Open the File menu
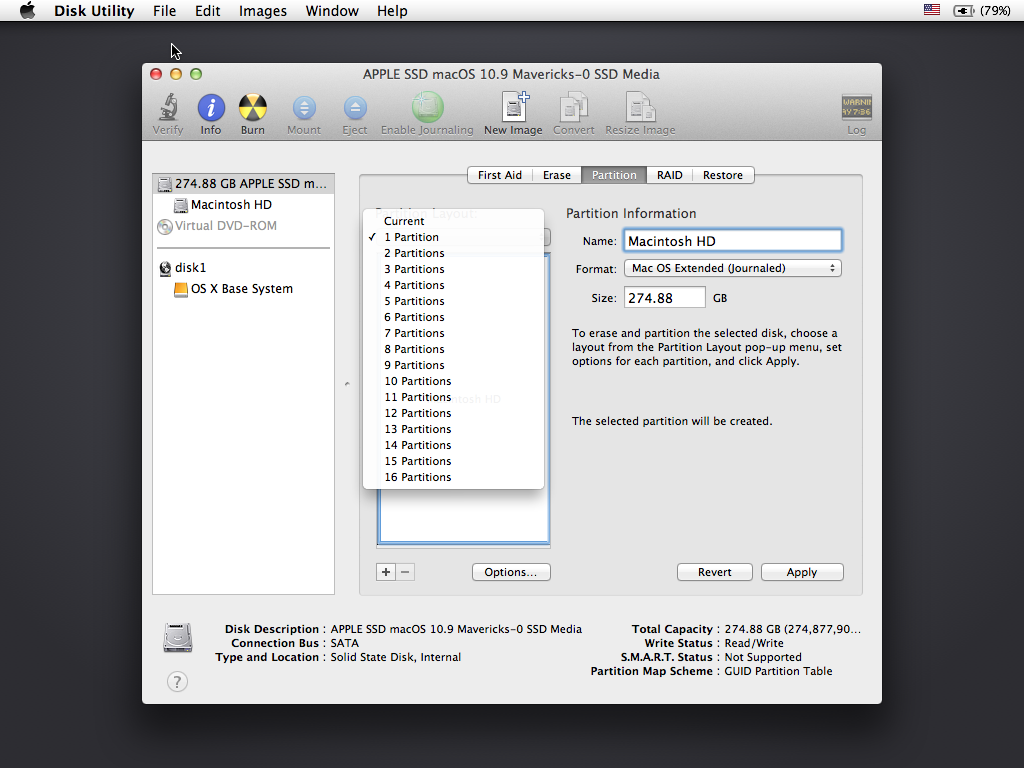The width and height of the screenshot is (1024, 768). click(x=165, y=10)
